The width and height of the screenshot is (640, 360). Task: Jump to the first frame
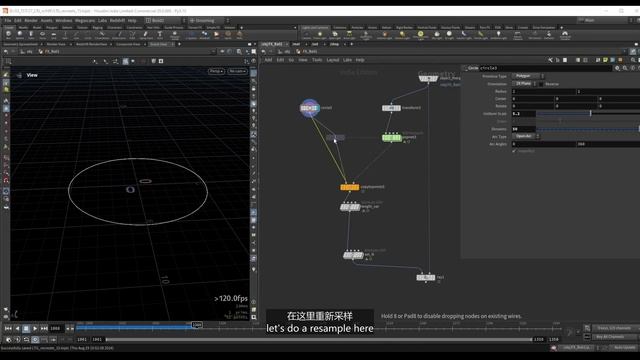point(8,328)
